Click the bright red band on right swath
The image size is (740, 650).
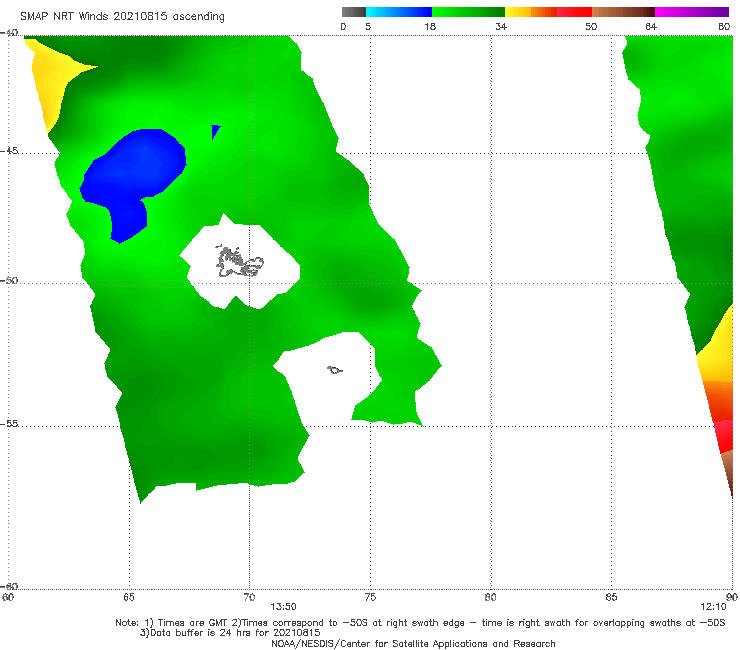tap(725, 437)
